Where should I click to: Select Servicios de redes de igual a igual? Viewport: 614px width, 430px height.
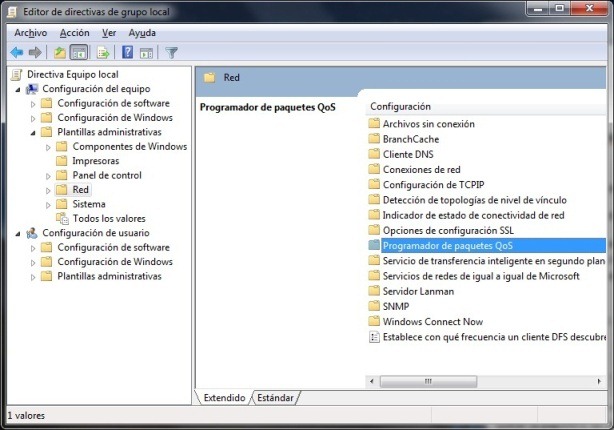coord(481,276)
